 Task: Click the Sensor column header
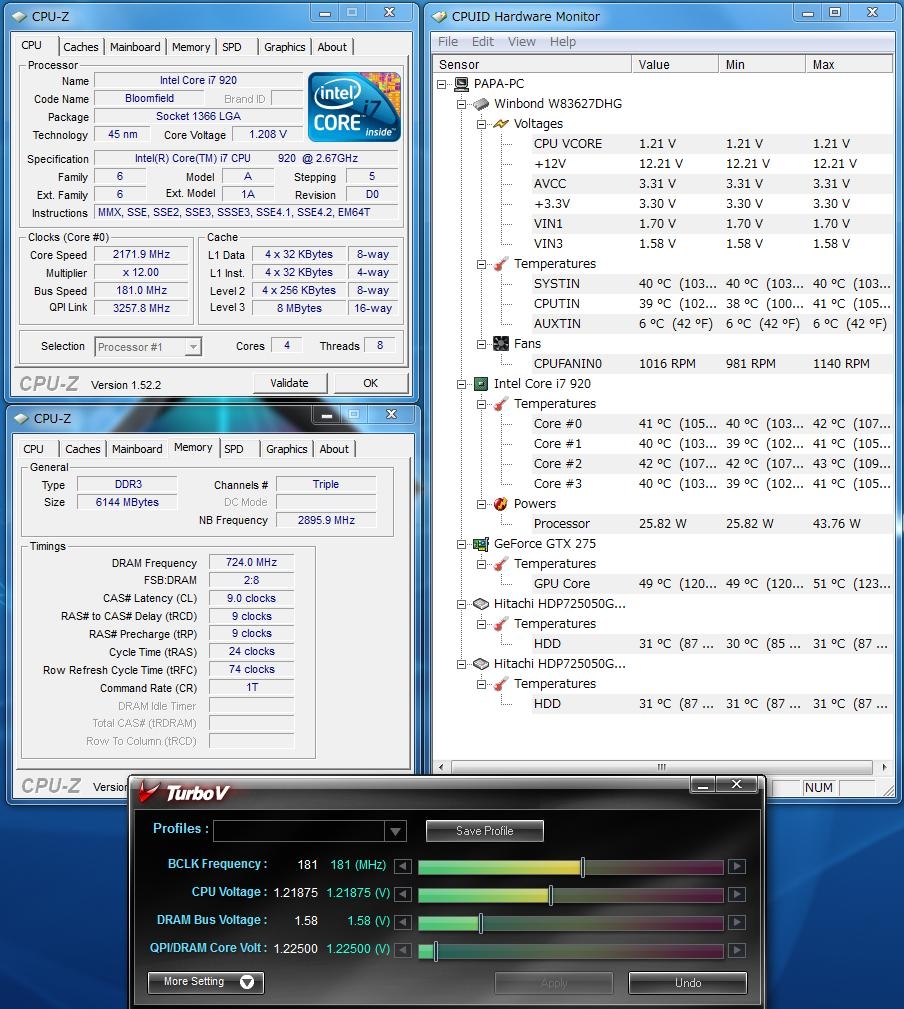click(532, 64)
